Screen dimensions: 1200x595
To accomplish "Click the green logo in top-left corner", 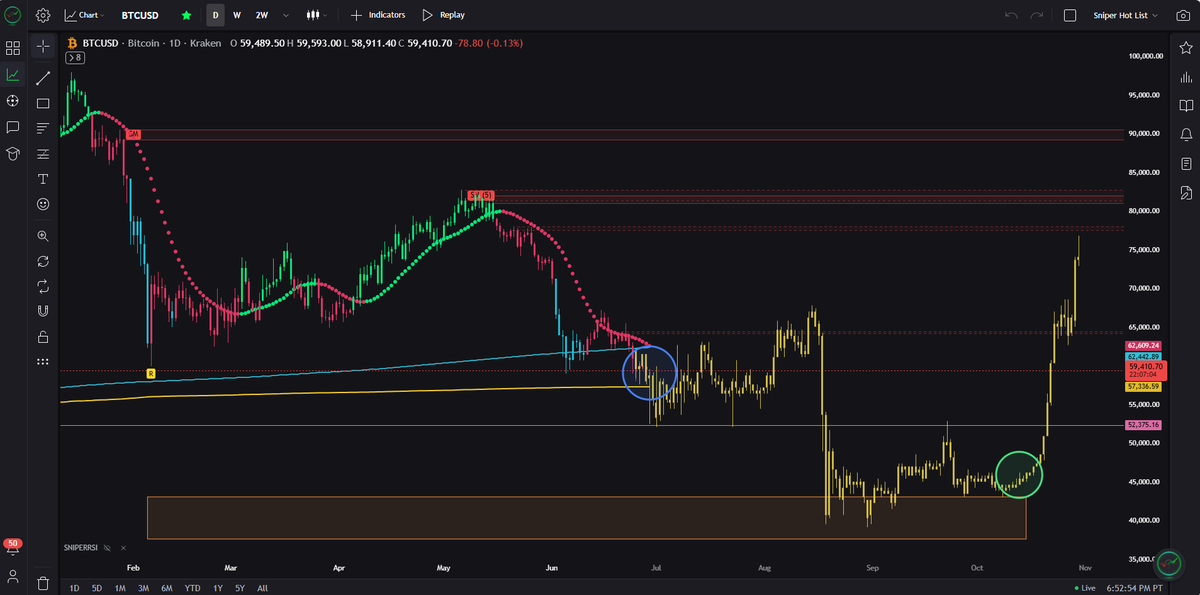I will pos(14,15).
